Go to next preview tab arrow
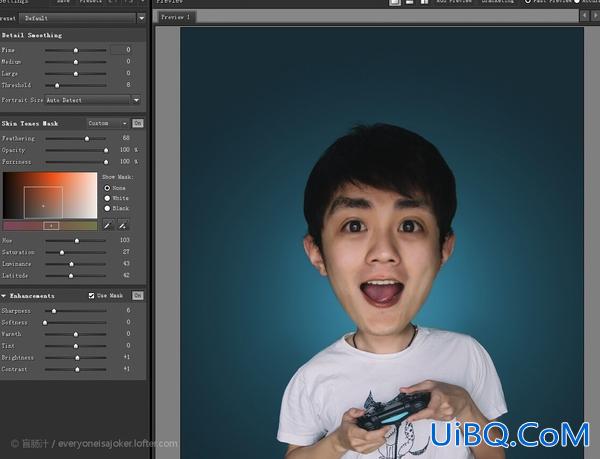Image resolution: width=600 pixels, height=459 pixels. point(595,16)
